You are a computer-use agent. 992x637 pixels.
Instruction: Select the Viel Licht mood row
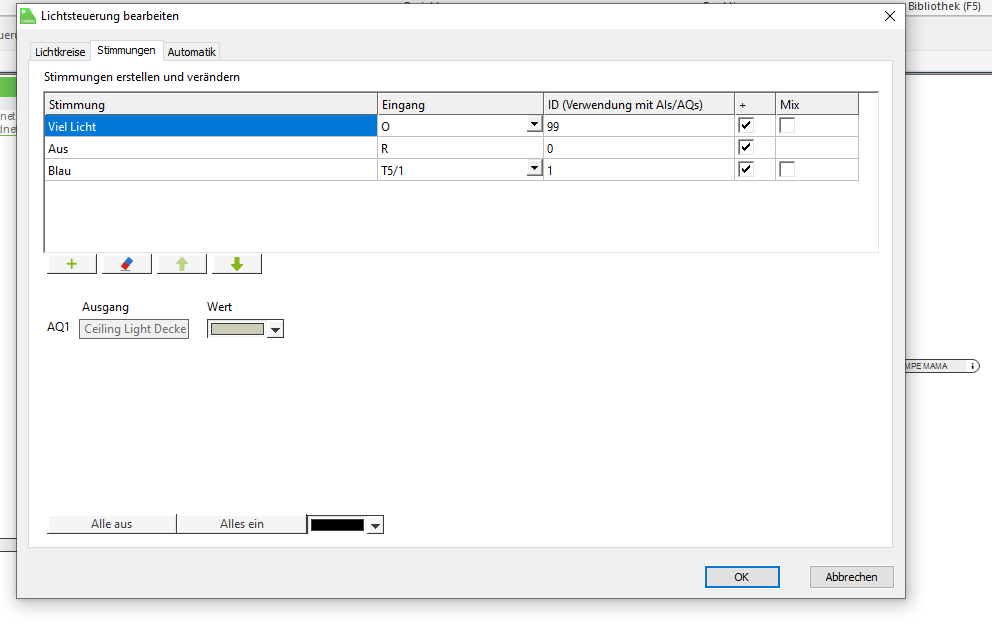[x=211, y=126]
